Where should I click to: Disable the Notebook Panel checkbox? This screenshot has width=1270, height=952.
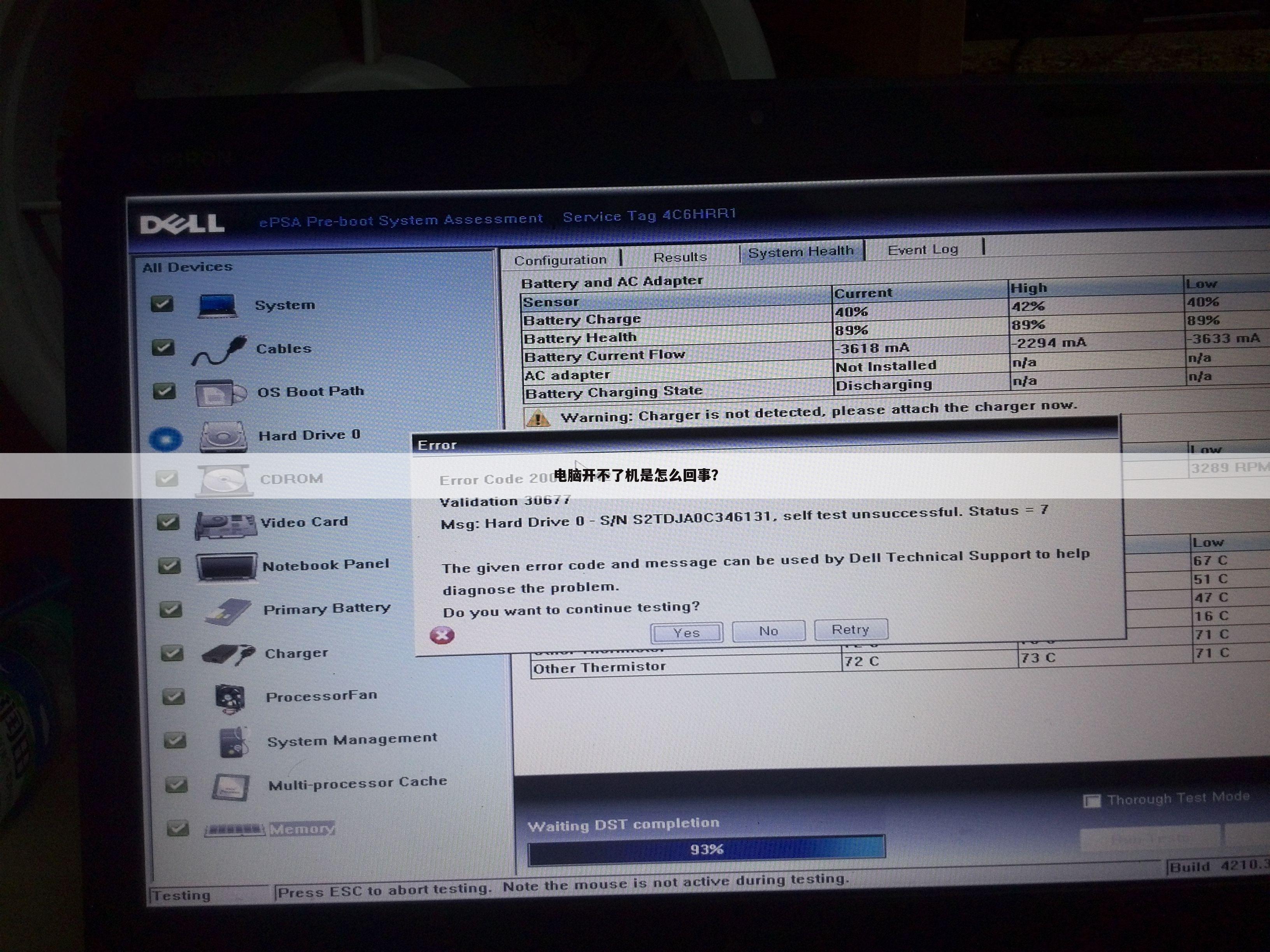point(169,566)
